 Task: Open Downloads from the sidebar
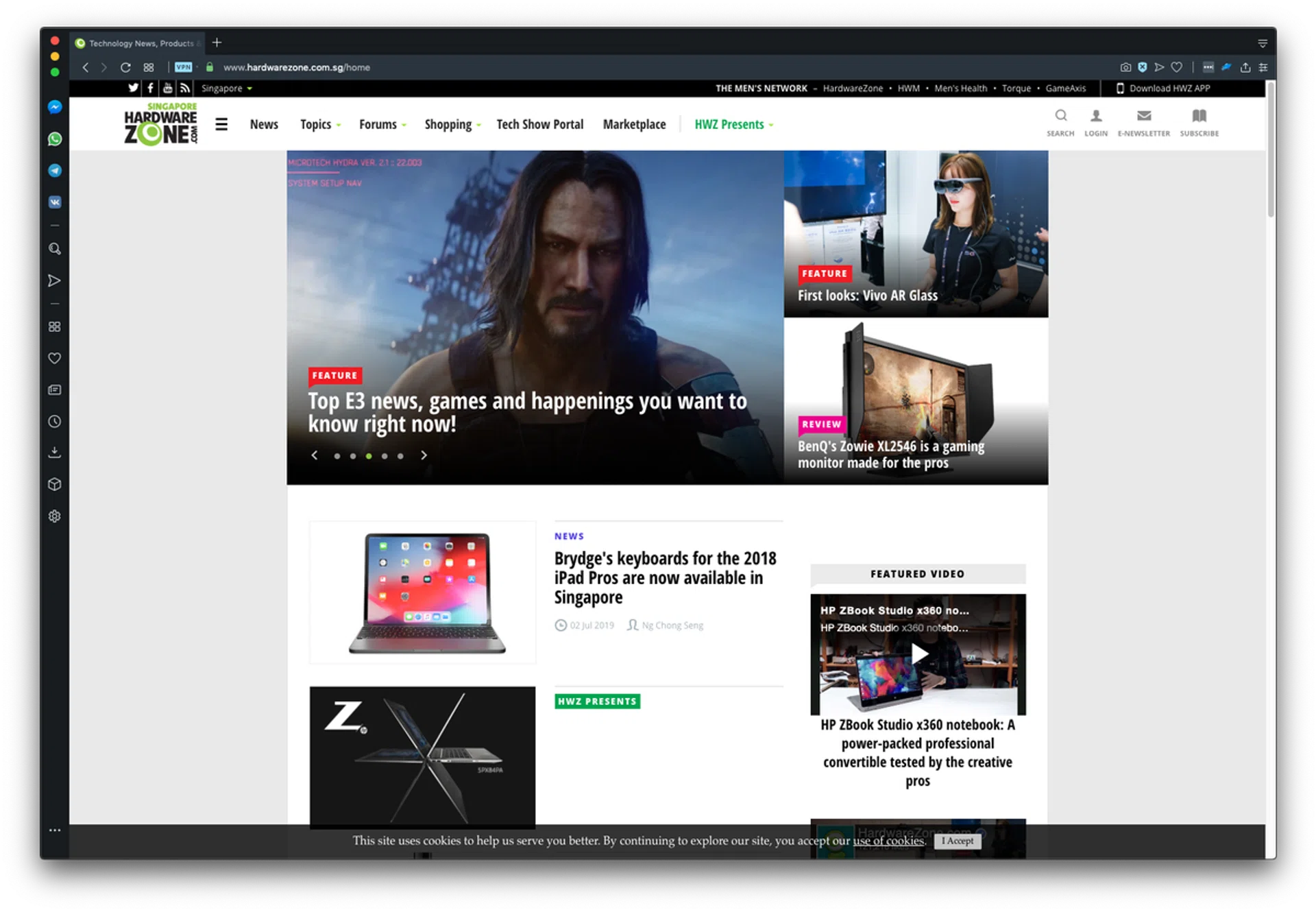point(55,453)
